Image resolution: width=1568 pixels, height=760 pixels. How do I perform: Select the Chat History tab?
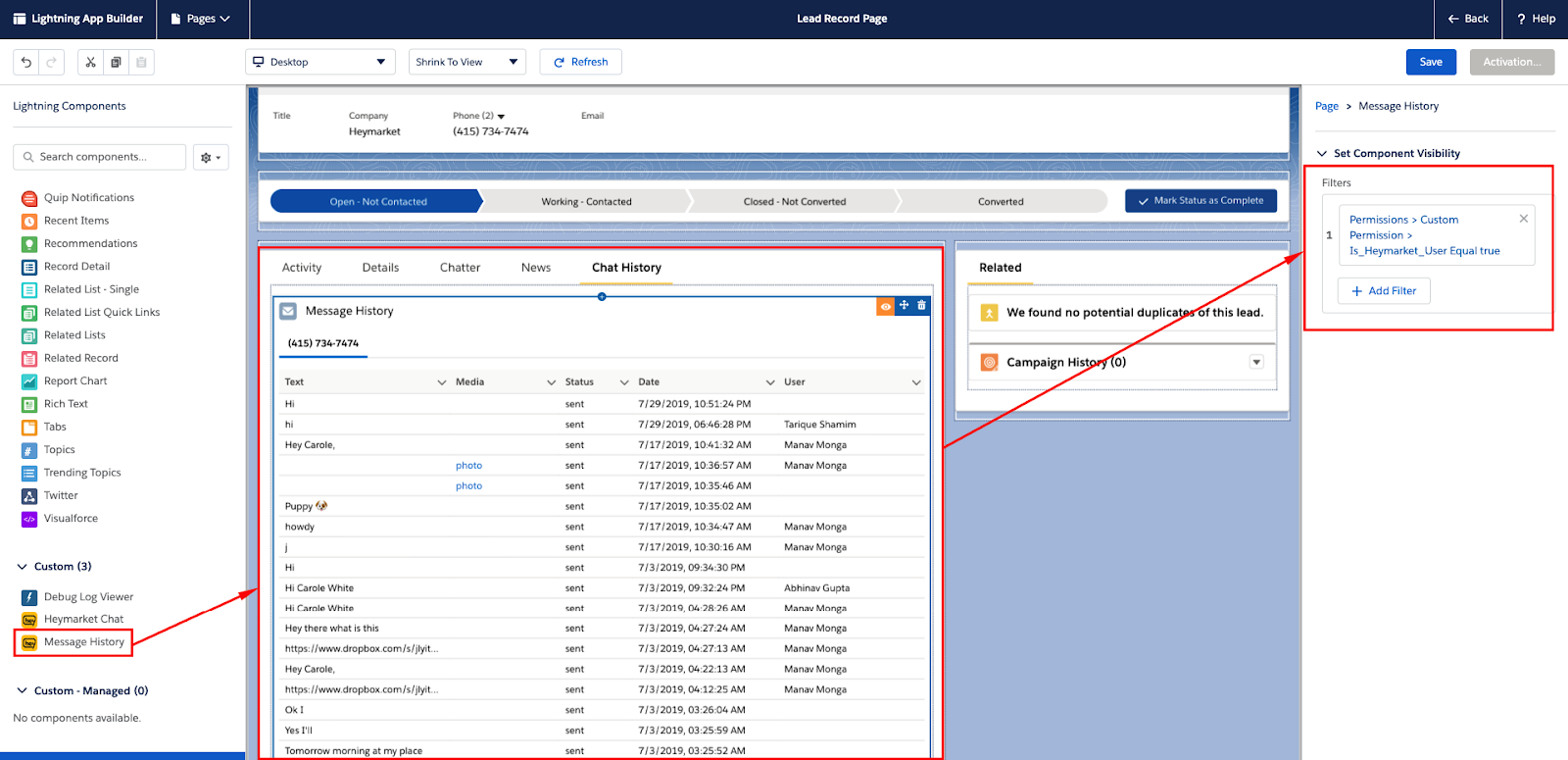point(626,268)
